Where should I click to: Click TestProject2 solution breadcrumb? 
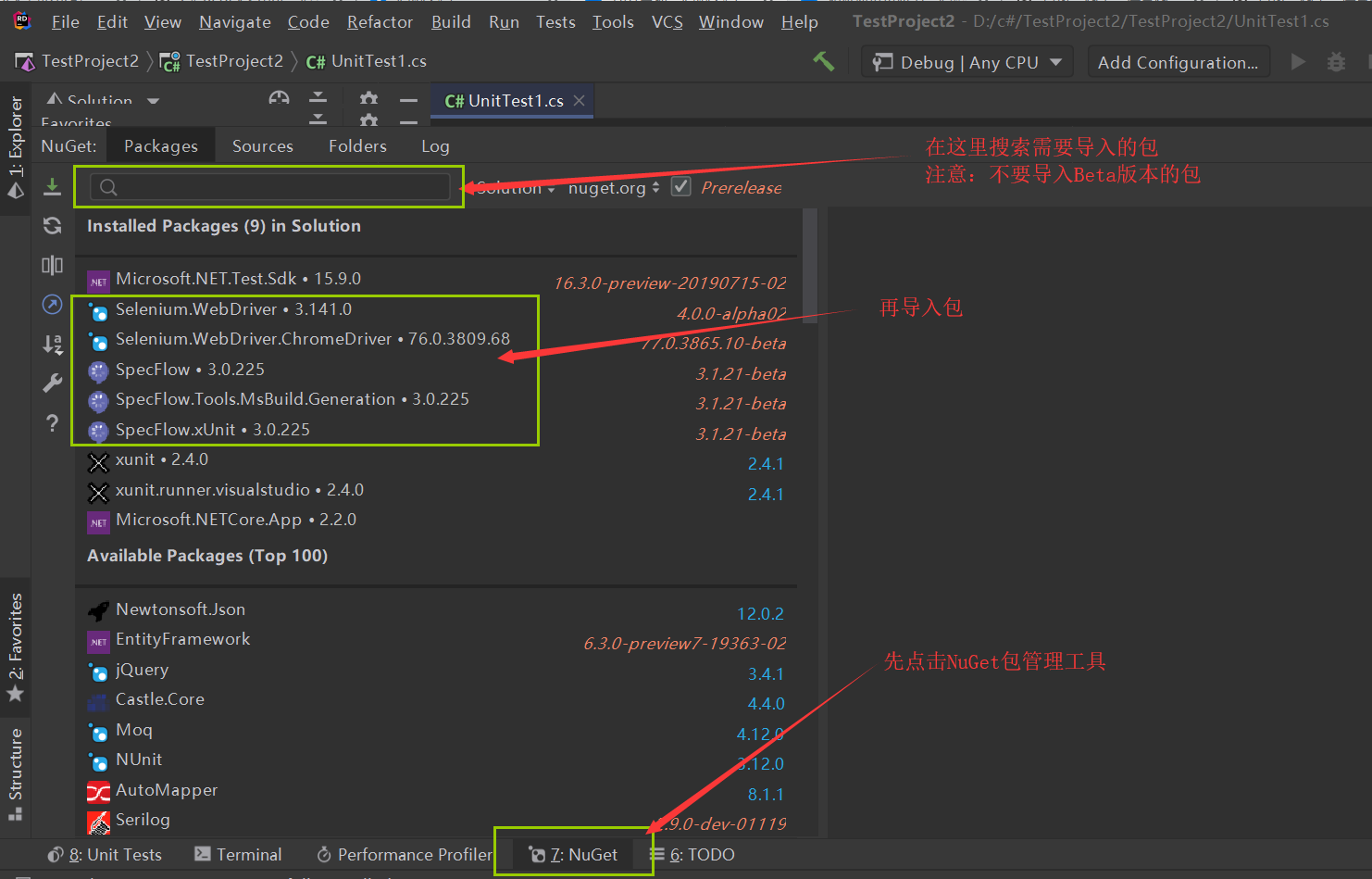tap(78, 61)
